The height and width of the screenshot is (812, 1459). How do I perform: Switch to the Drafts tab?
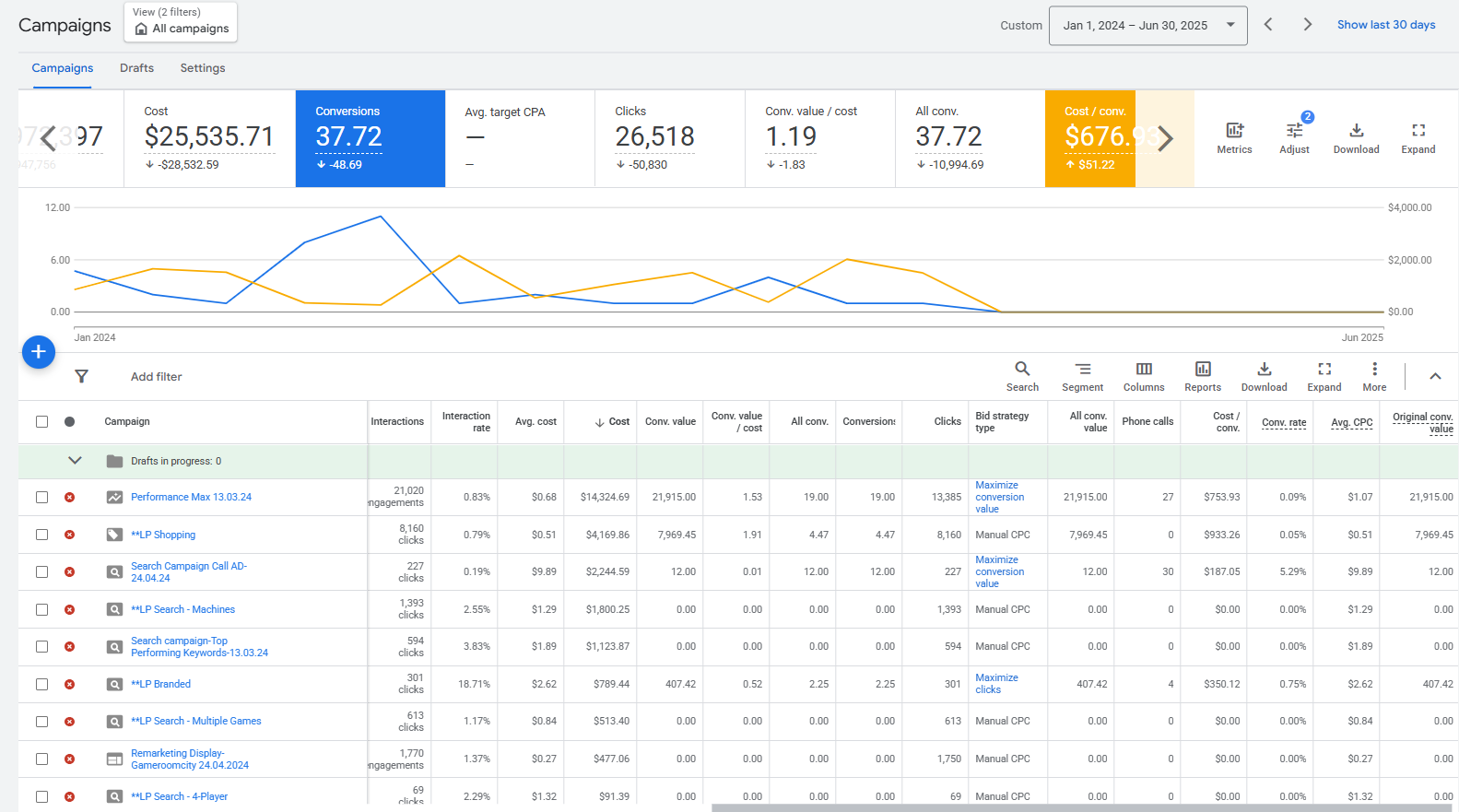136,68
